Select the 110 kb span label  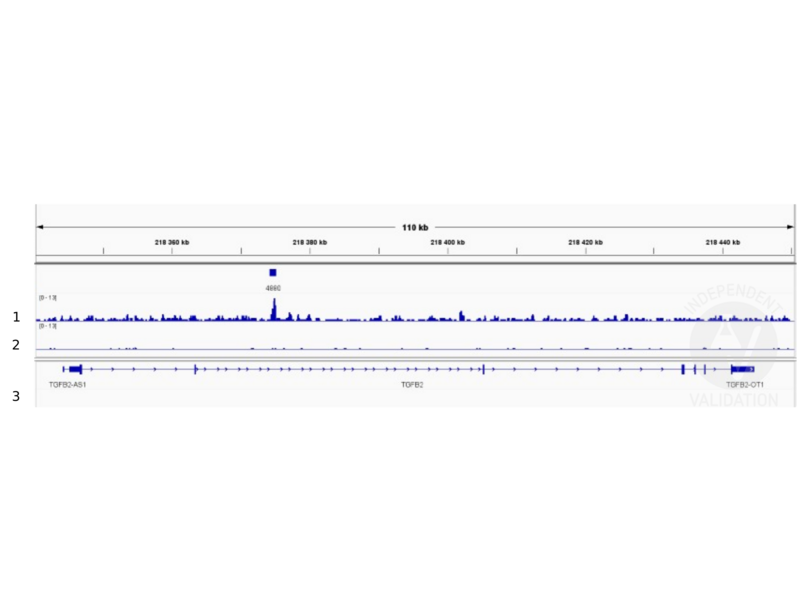click(415, 227)
